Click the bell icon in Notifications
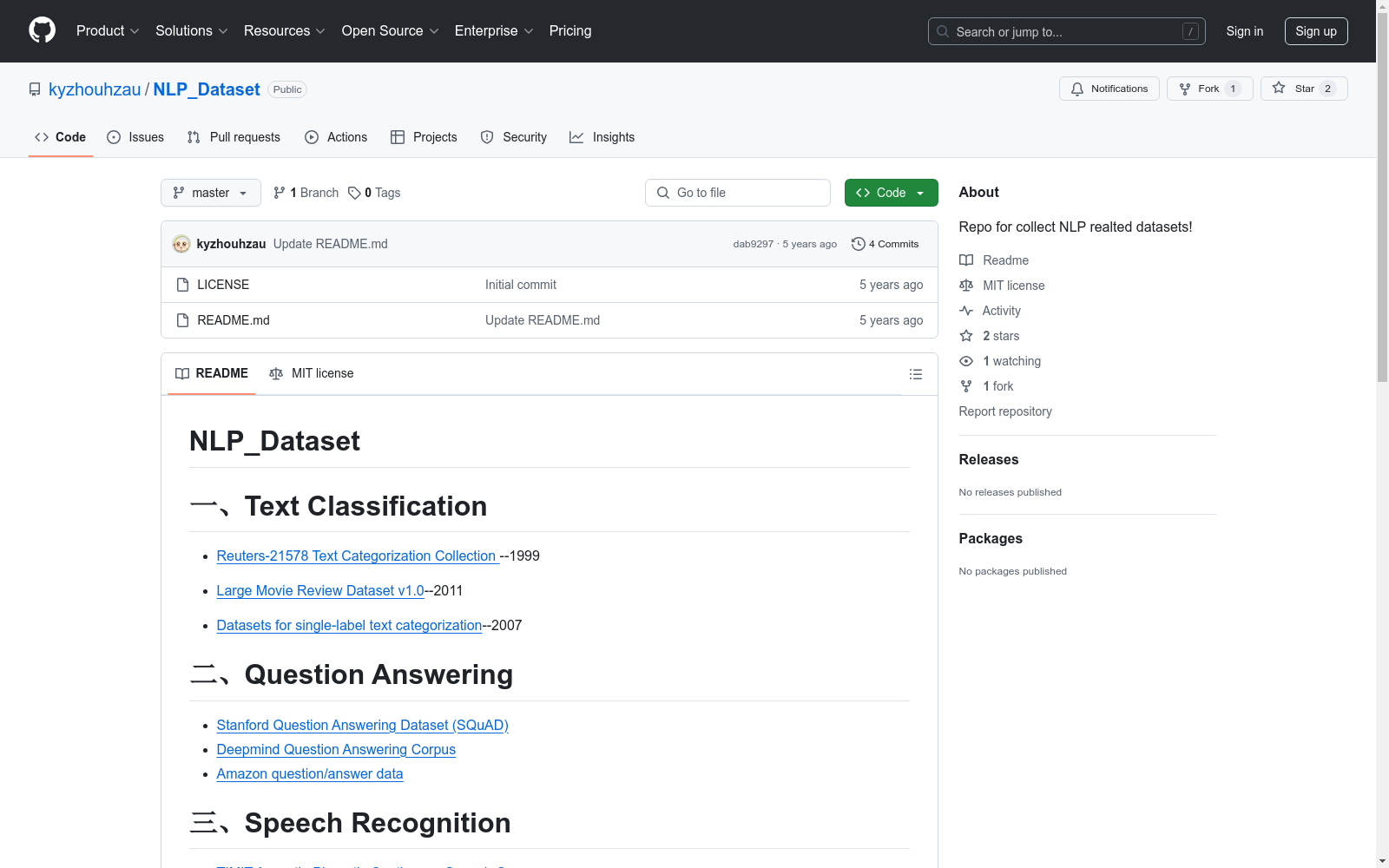The width and height of the screenshot is (1389, 868). 1077,89
